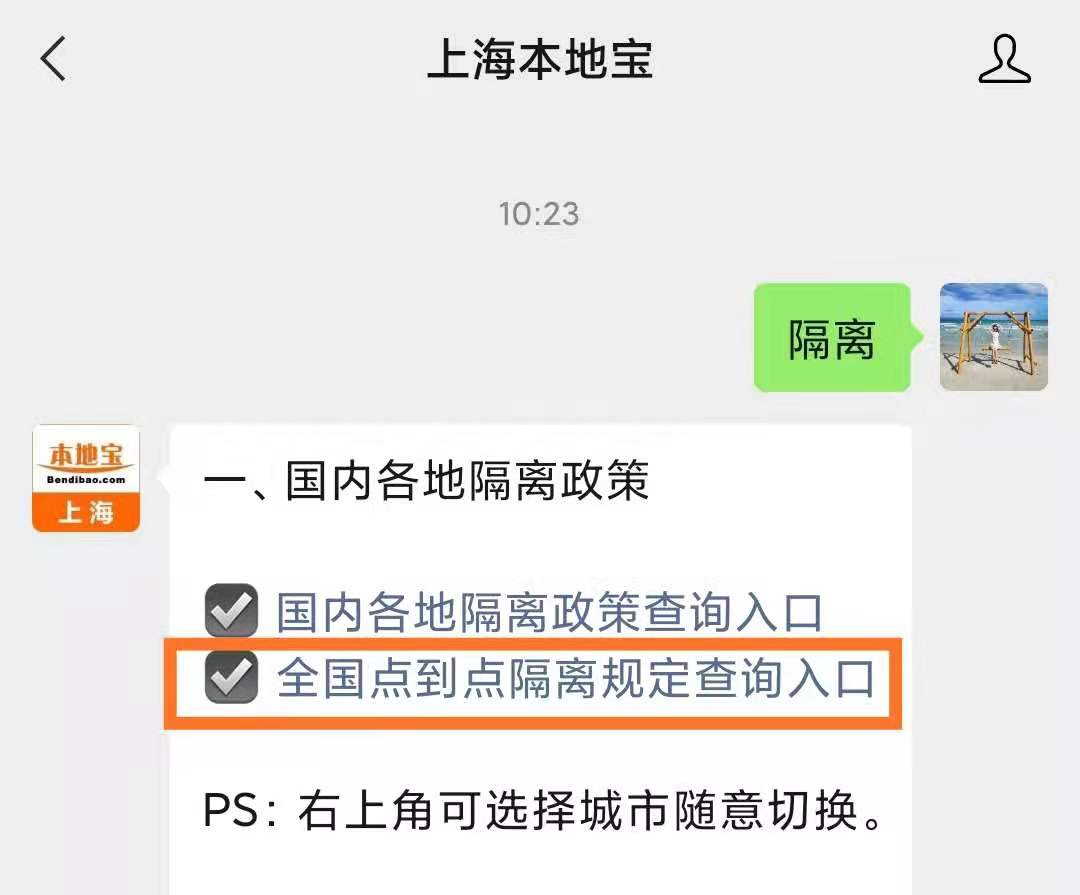Tap the green bubble's pointer tail
This screenshot has height=895, width=1080.
[917, 337]
